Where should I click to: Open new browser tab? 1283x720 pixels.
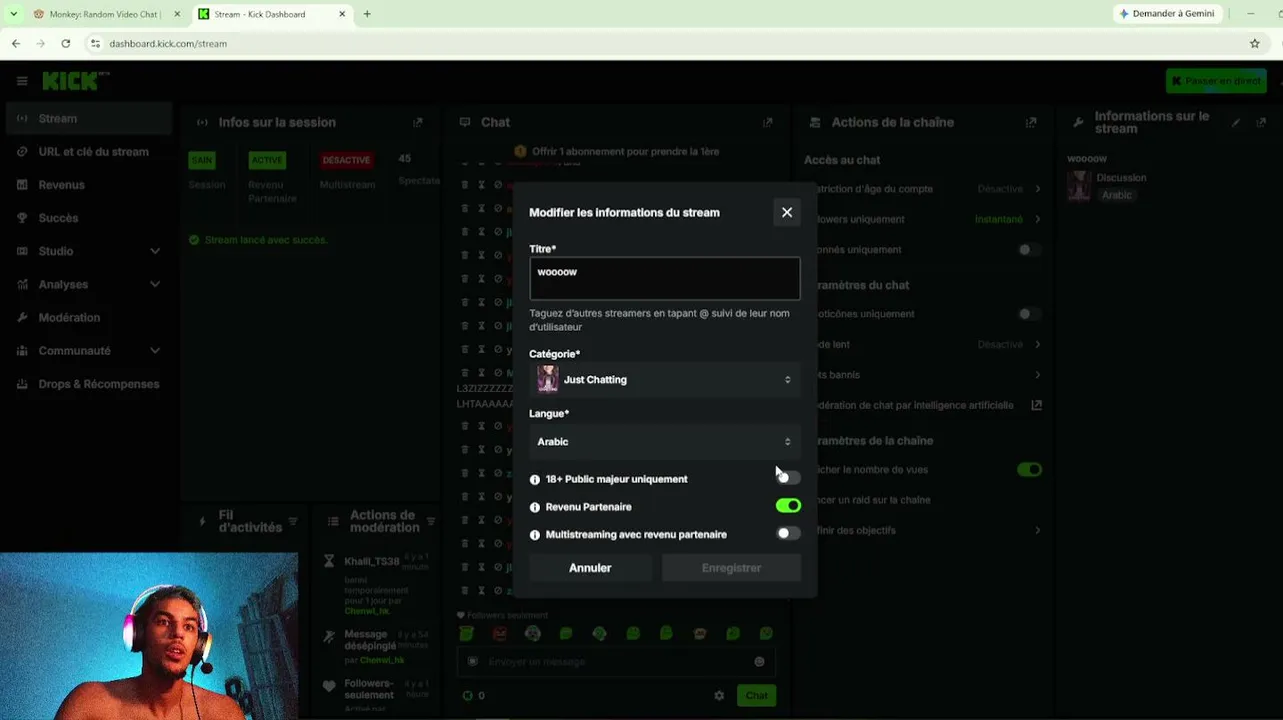pos(367,14)
